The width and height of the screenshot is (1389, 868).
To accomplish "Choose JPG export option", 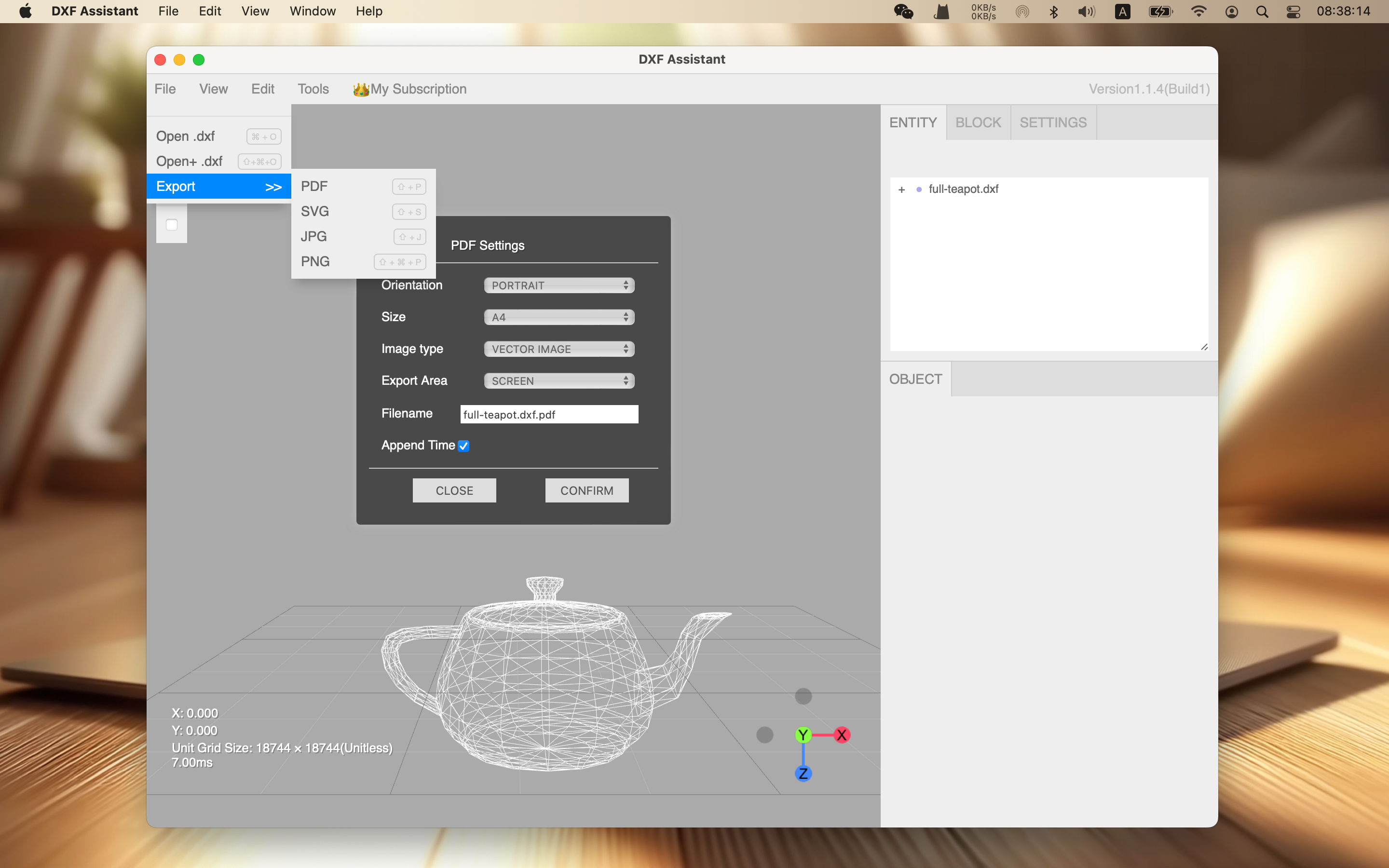I will pos(363,236).
